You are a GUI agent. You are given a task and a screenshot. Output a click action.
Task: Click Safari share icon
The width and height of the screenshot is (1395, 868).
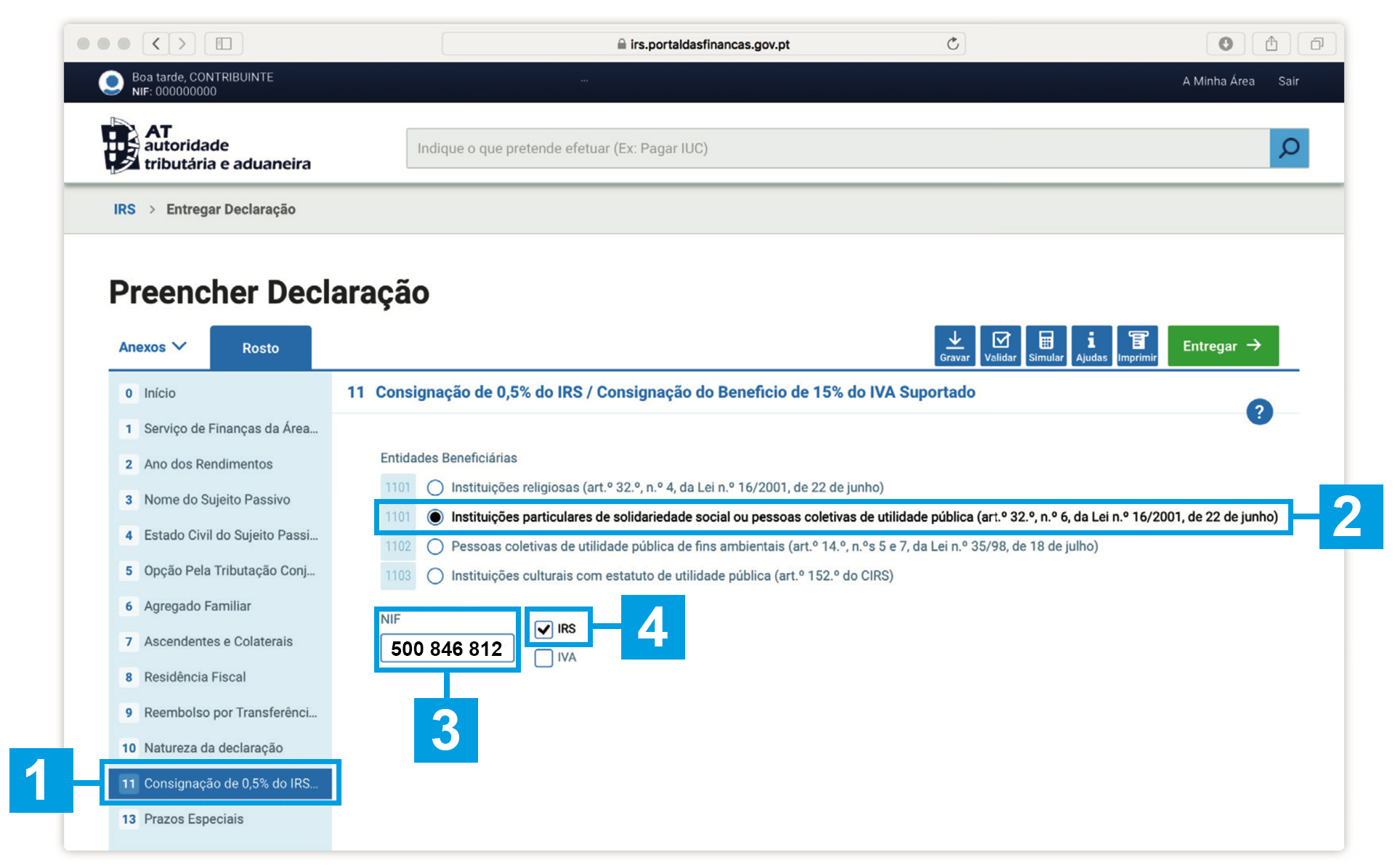coord(1271,44)
